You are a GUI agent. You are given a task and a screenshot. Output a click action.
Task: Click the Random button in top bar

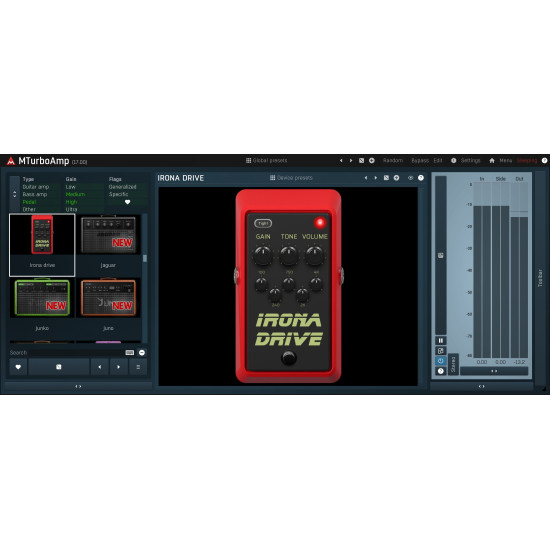point(393,160)
